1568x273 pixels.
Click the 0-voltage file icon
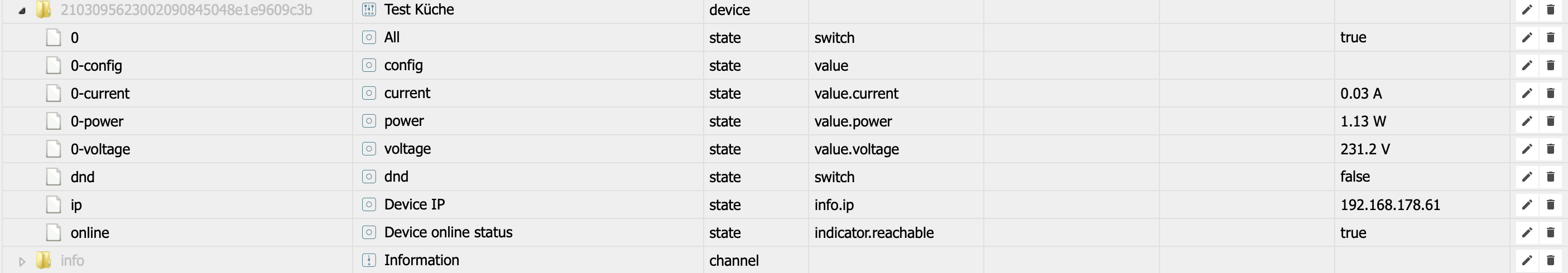(x=54, y=149)
